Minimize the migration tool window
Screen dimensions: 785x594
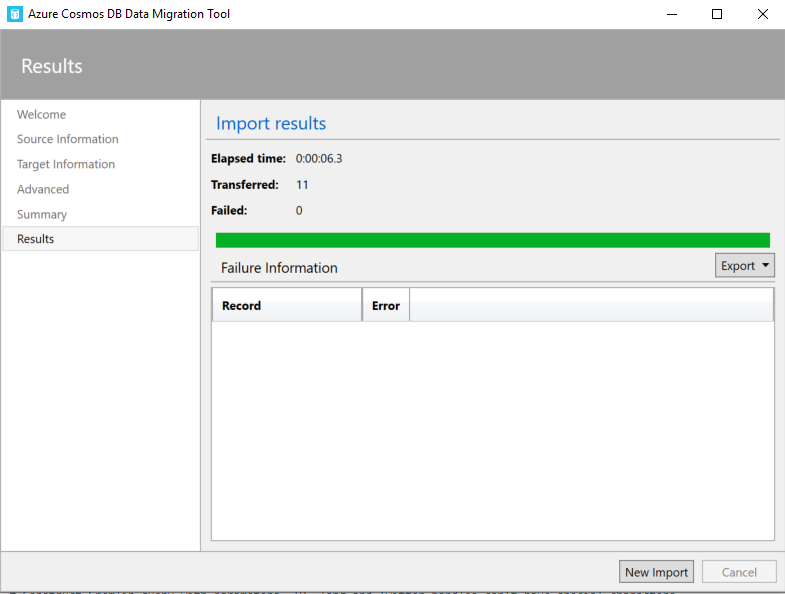coord(672,14)
